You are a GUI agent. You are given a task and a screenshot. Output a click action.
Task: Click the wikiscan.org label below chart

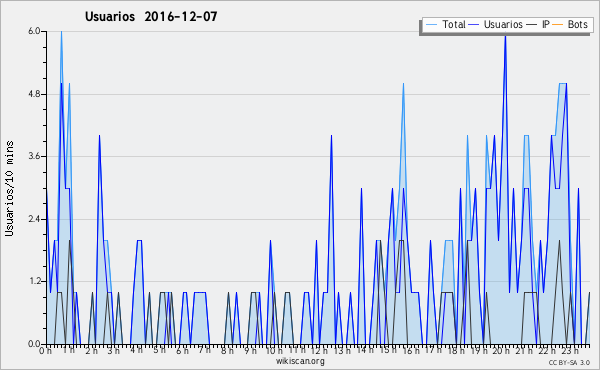300,361
